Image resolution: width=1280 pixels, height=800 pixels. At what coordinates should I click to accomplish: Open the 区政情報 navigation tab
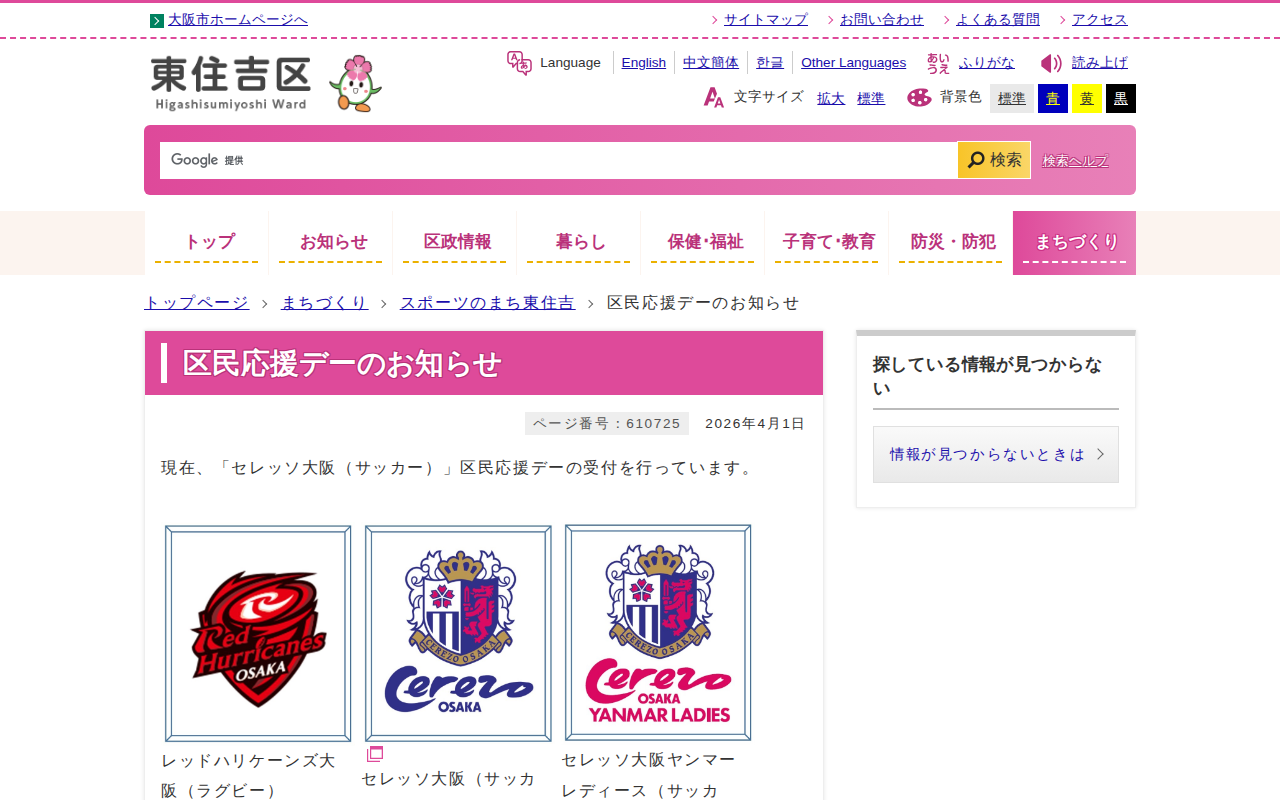pyautogui.click(x=455, y=243)
